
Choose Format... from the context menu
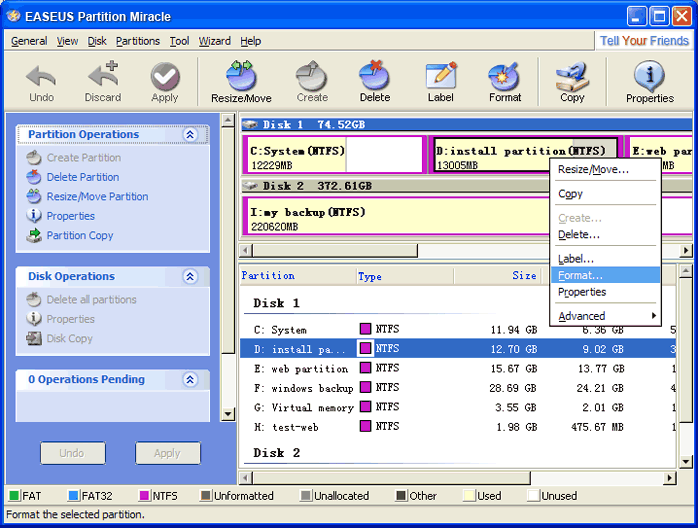[581, 275]
